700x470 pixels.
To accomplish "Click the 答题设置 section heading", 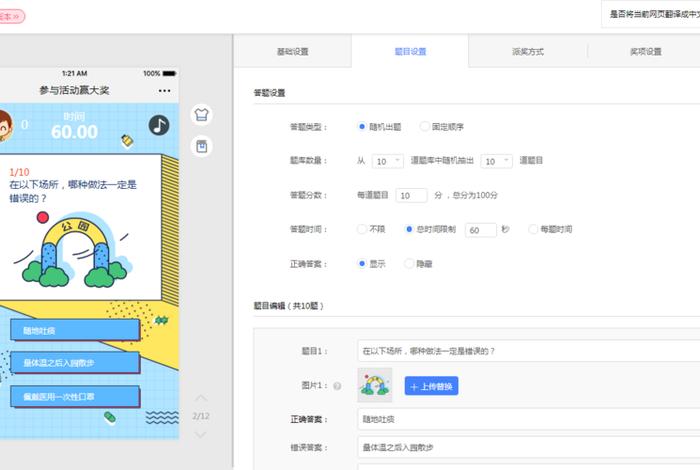I will [x=269, y=93].
